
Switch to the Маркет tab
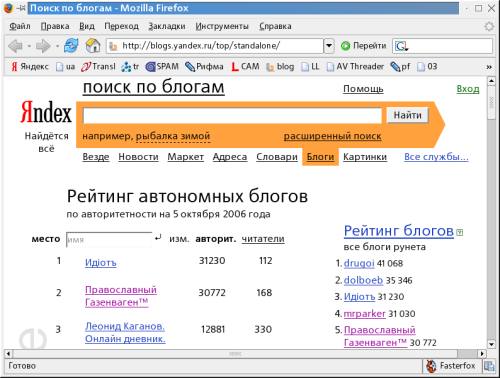click(x=185, y=157)
